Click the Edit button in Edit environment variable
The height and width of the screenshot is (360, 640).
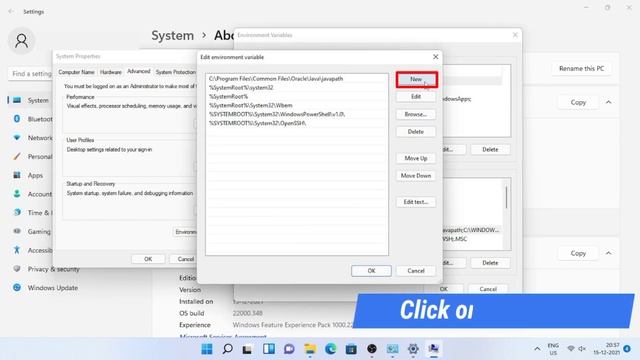(x=416, y=97)
